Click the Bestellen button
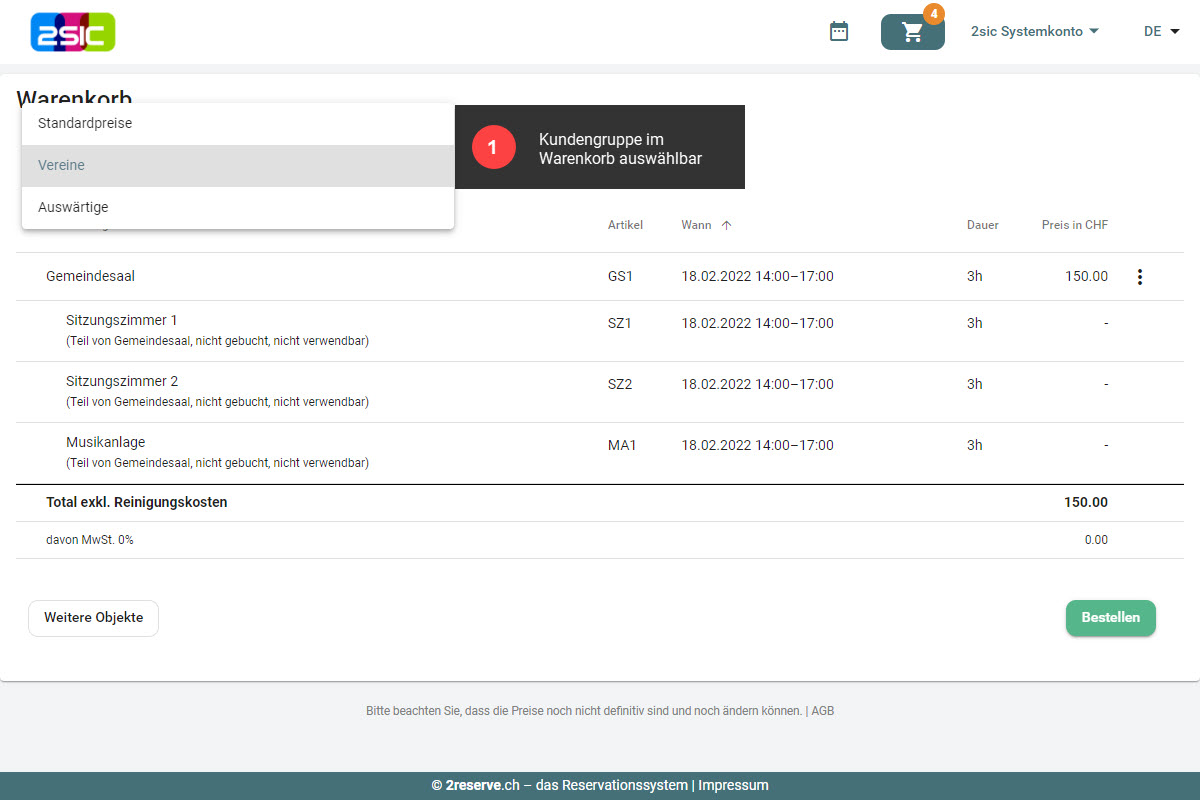The width and height of the screenshot is (1200, 800). click(1110, 618)
